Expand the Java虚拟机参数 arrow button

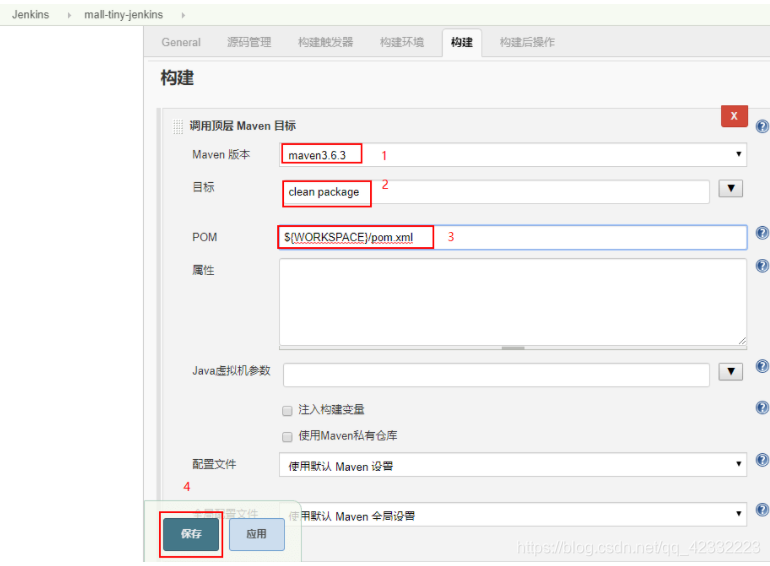coord(731,372)
